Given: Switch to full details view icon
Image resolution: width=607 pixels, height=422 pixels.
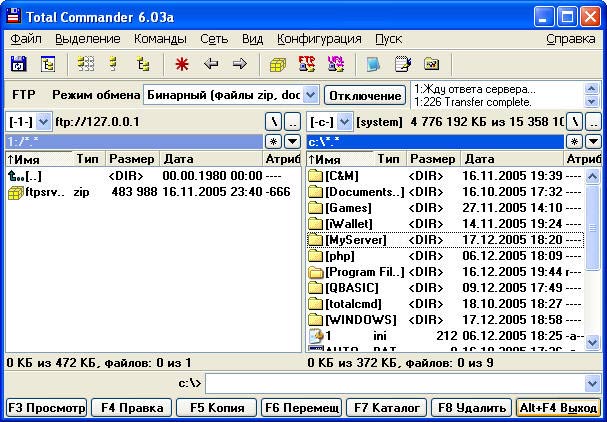Looking at the screenshot, I should click(113, 64).
